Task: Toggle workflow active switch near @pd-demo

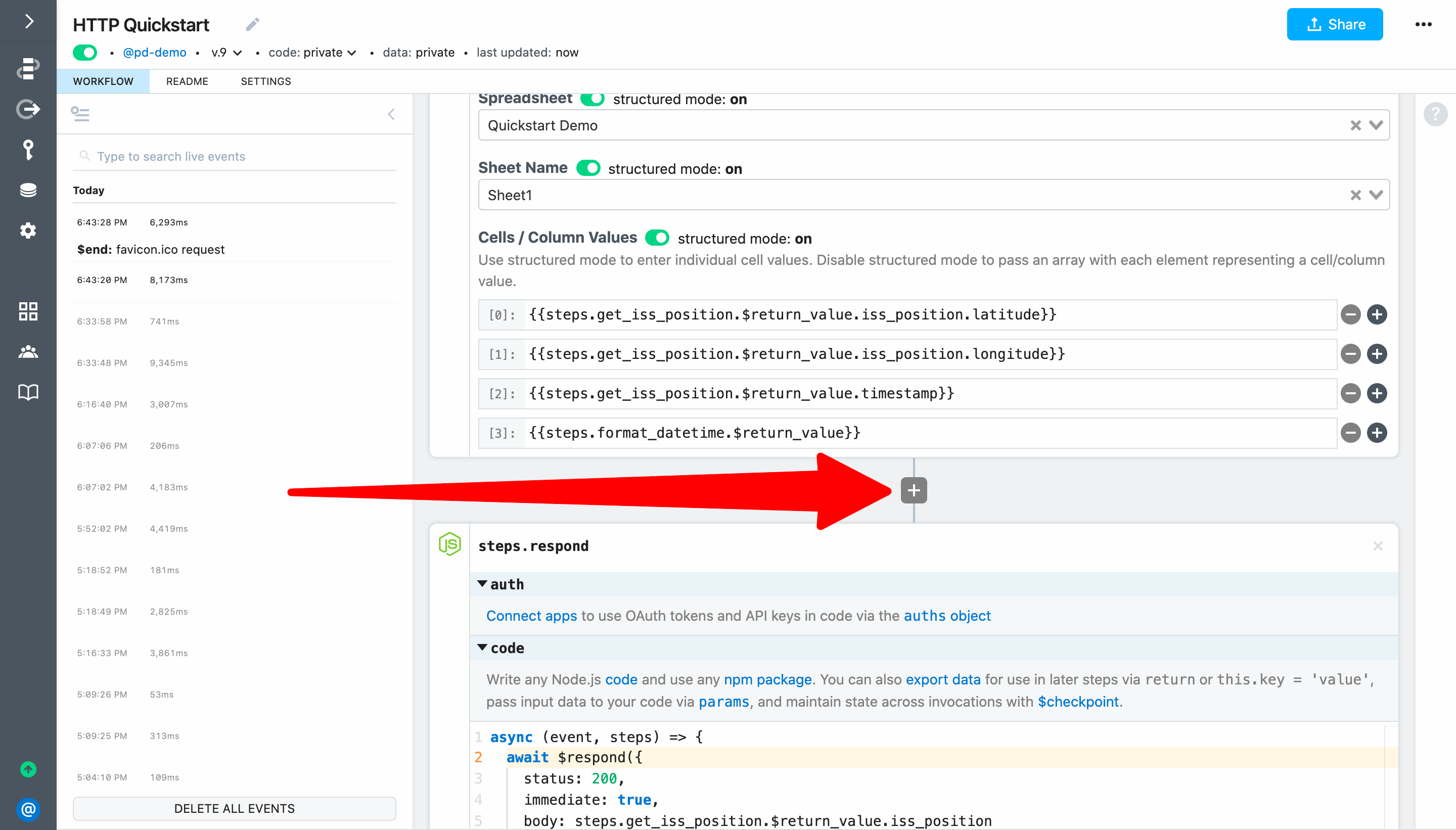Action: (x=85, y=53)
